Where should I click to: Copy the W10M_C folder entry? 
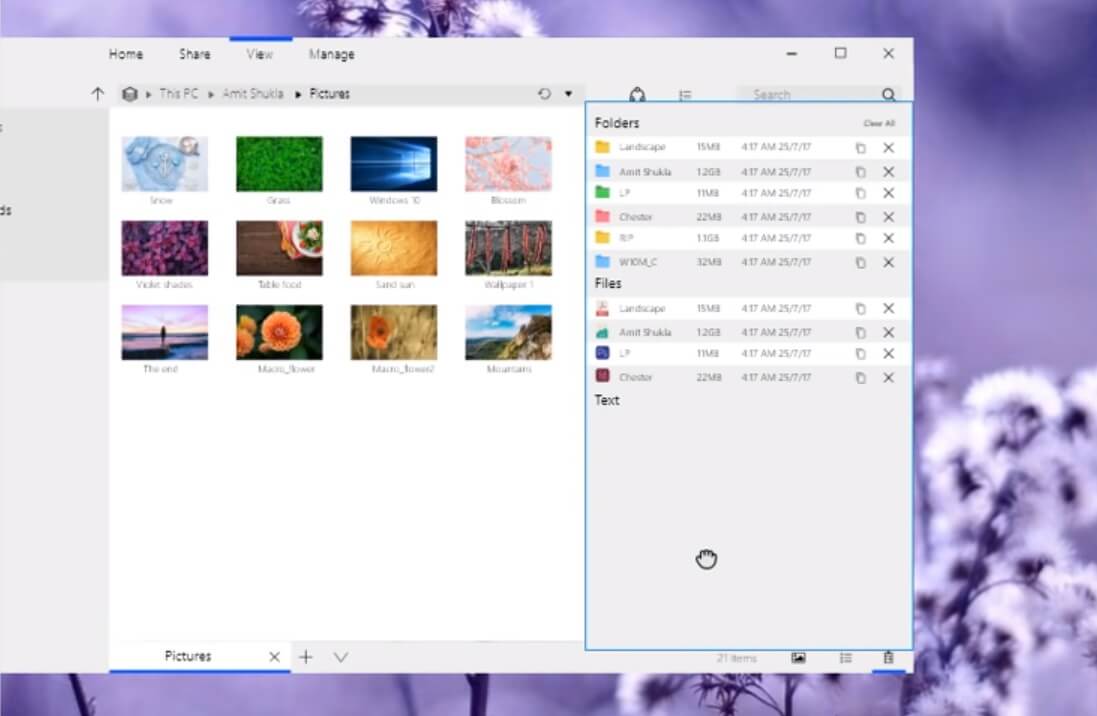click(861, 262)
